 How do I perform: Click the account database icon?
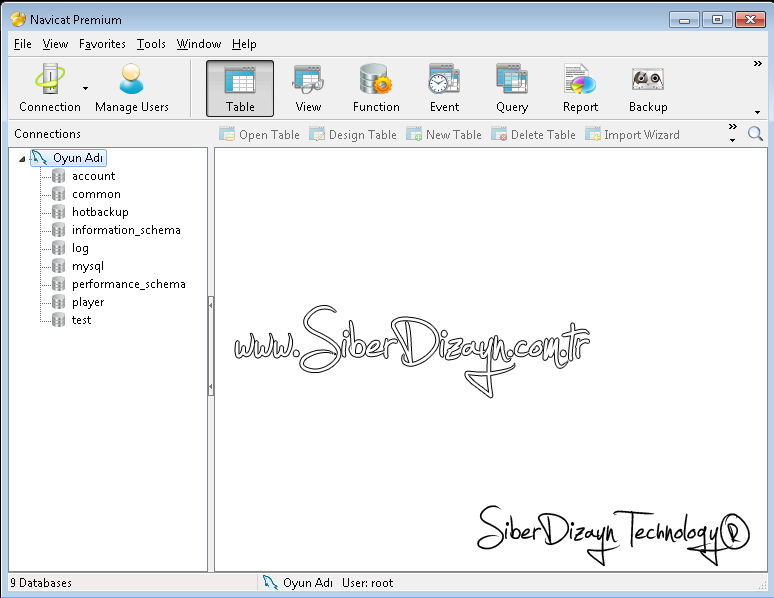click(x=59, y=176)
